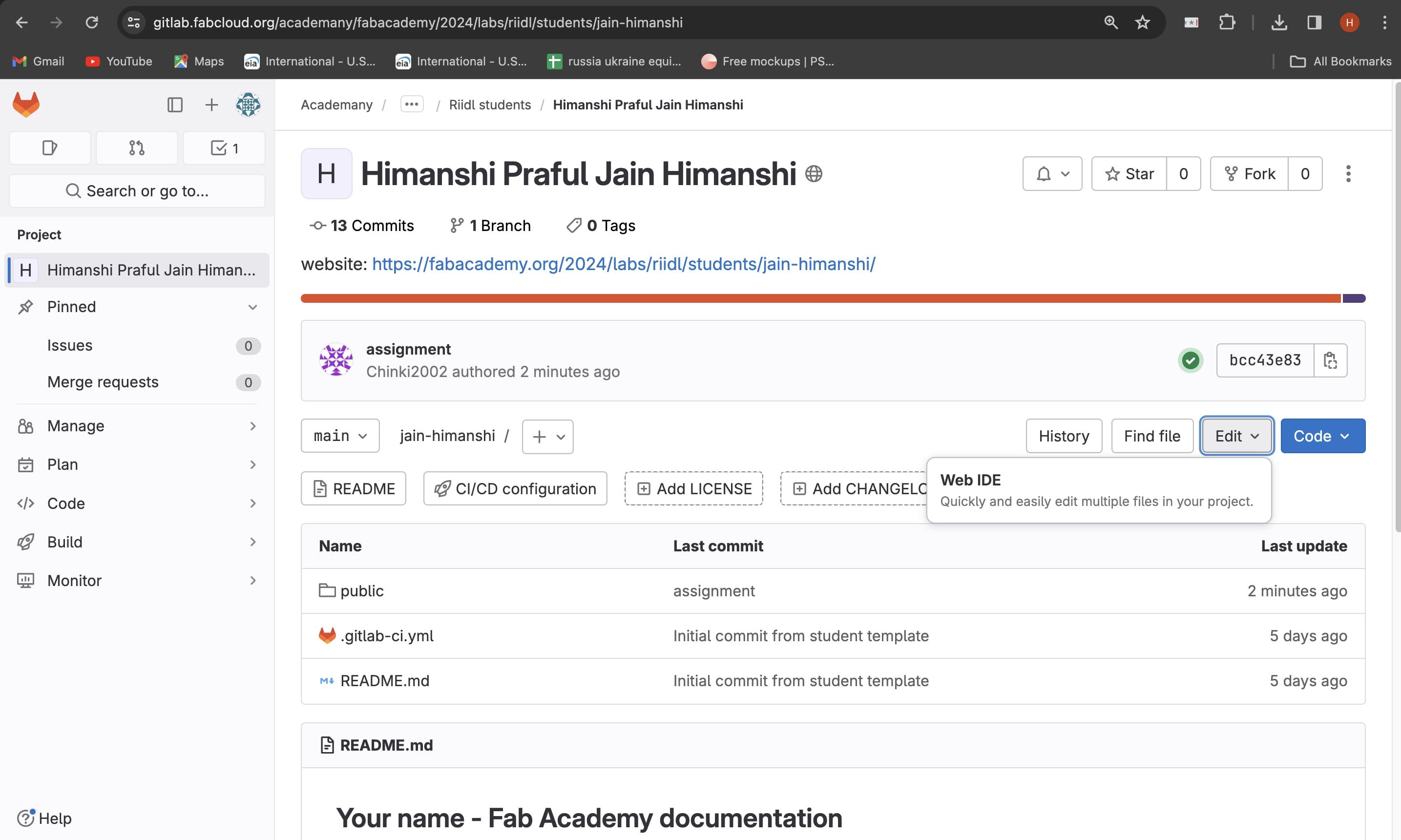Open merge requests shortcut icon
The height and width of the screenshot is (840, 1401).
pos(136,148)
